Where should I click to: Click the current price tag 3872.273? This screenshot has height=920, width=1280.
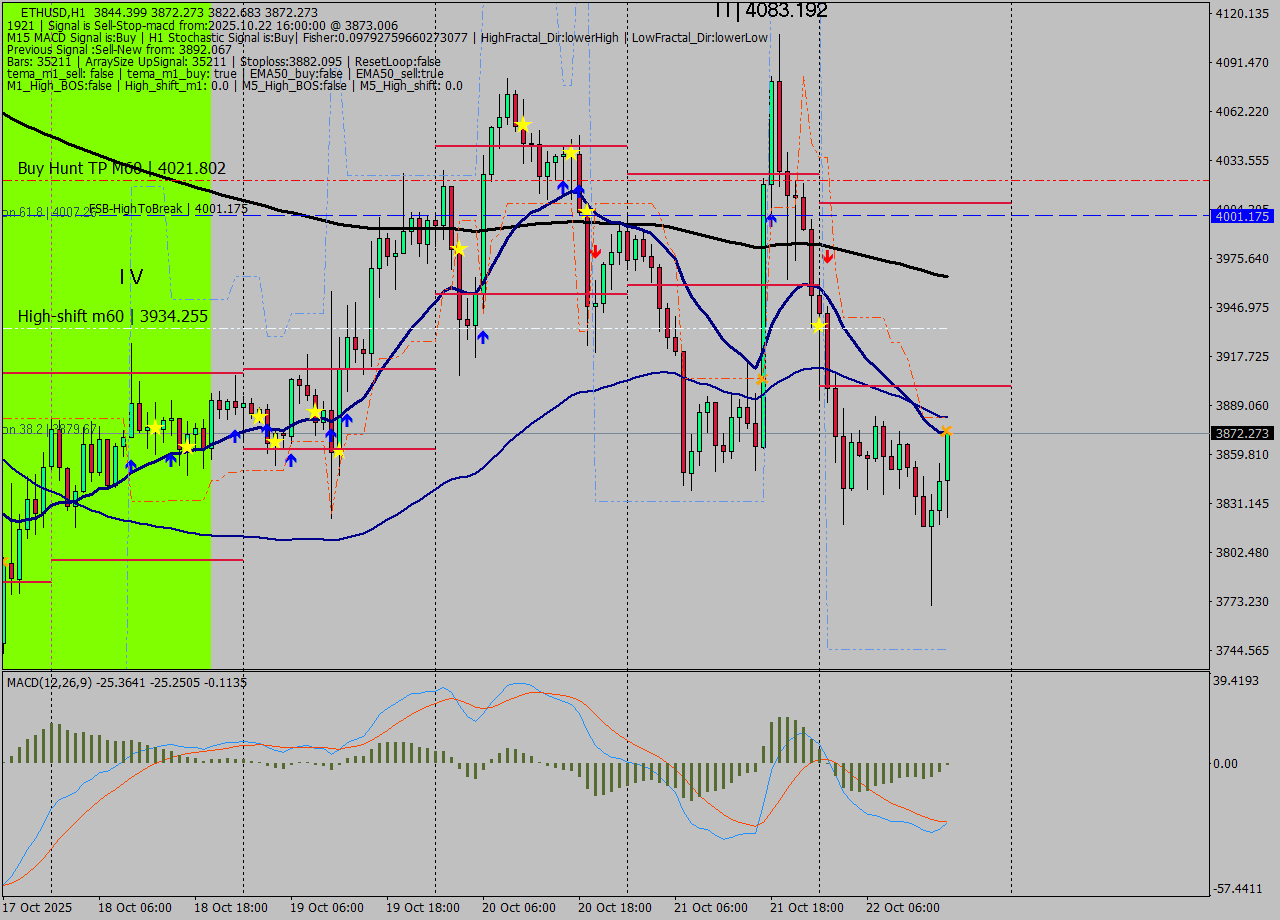pos(1241,433)
